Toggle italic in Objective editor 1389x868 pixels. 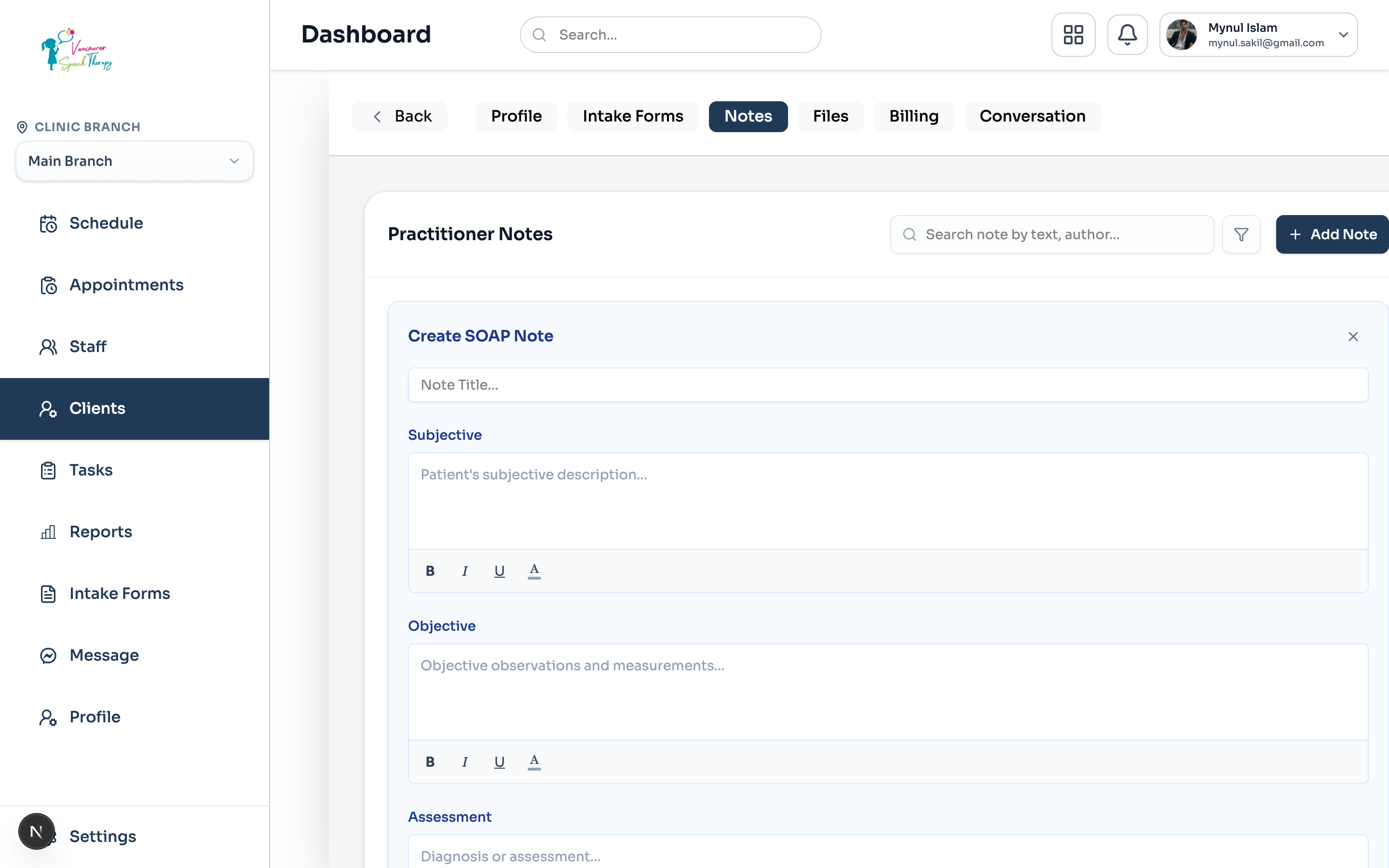tap(464, 762)
